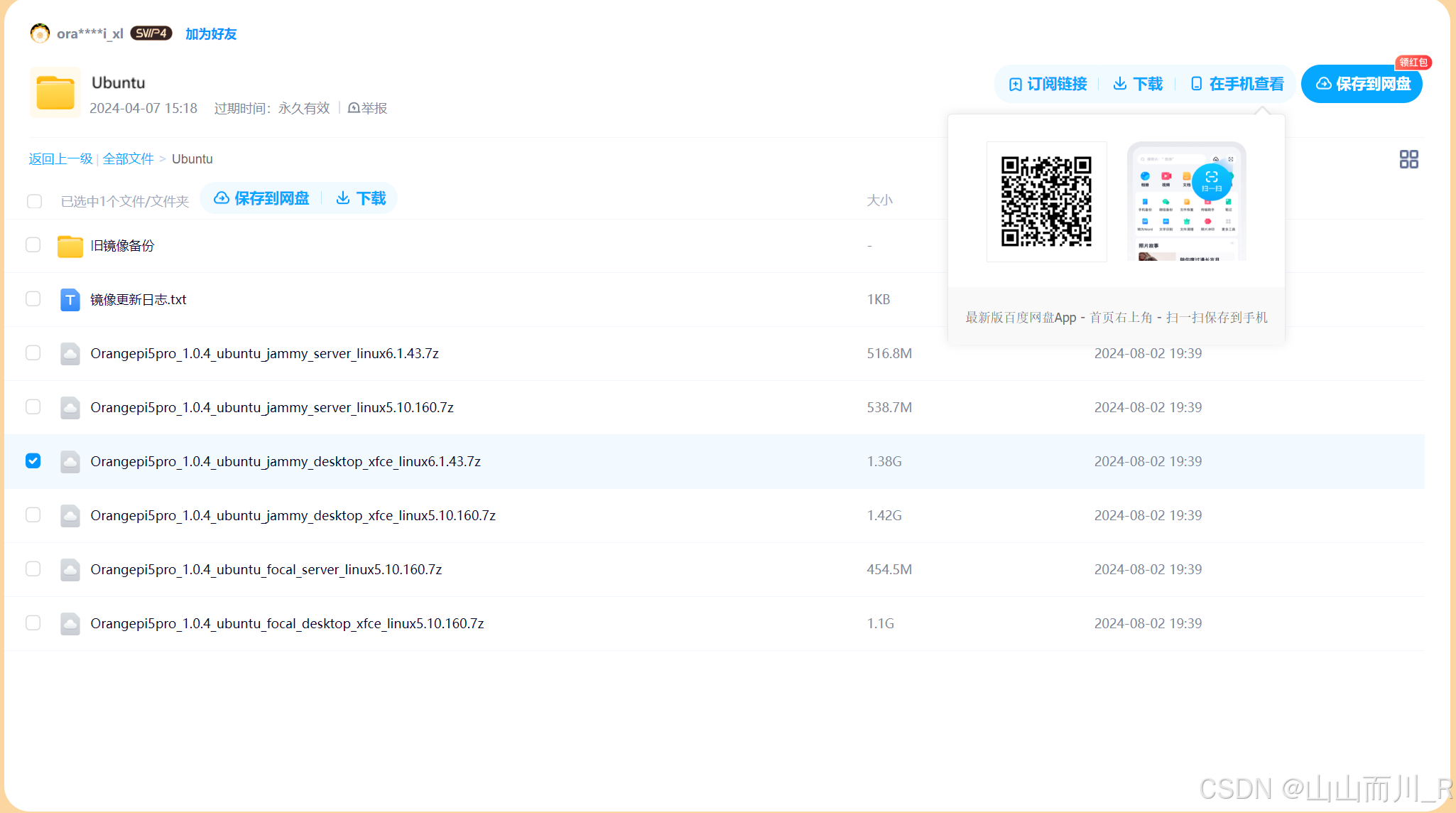Go to 全部文件 breadcrumb

coord(128,159)
